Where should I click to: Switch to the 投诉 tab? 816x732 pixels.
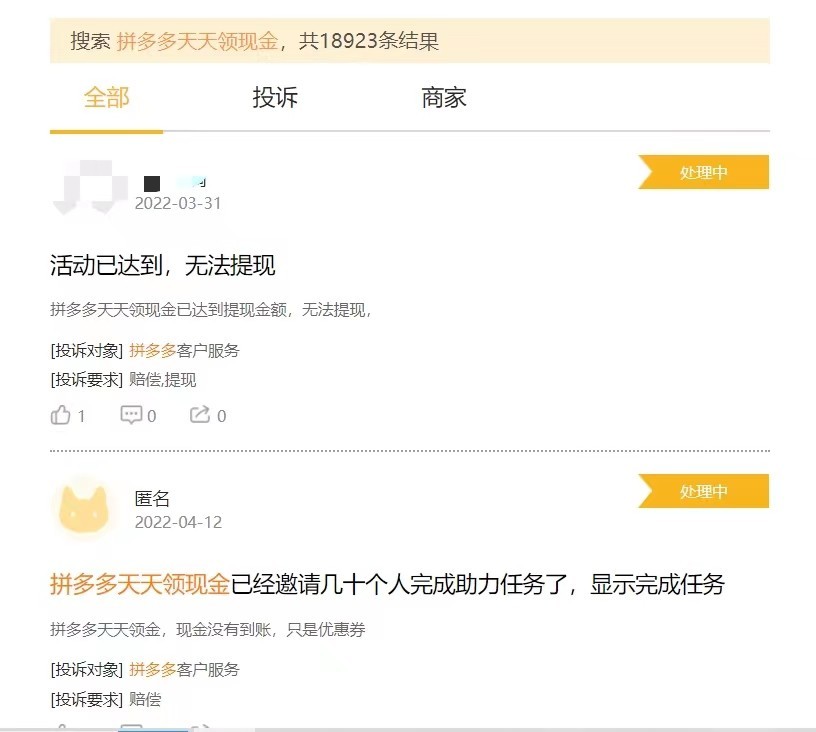[x=275, y=98]
